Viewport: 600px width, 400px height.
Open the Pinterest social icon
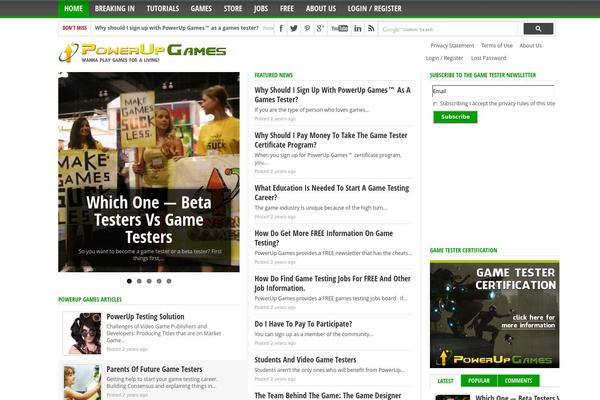[x=307, y=29]
